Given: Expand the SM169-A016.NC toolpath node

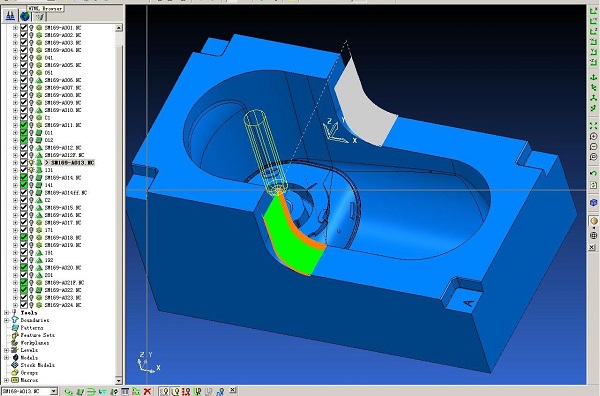Looking at the screenshot, I should point(15,215).
